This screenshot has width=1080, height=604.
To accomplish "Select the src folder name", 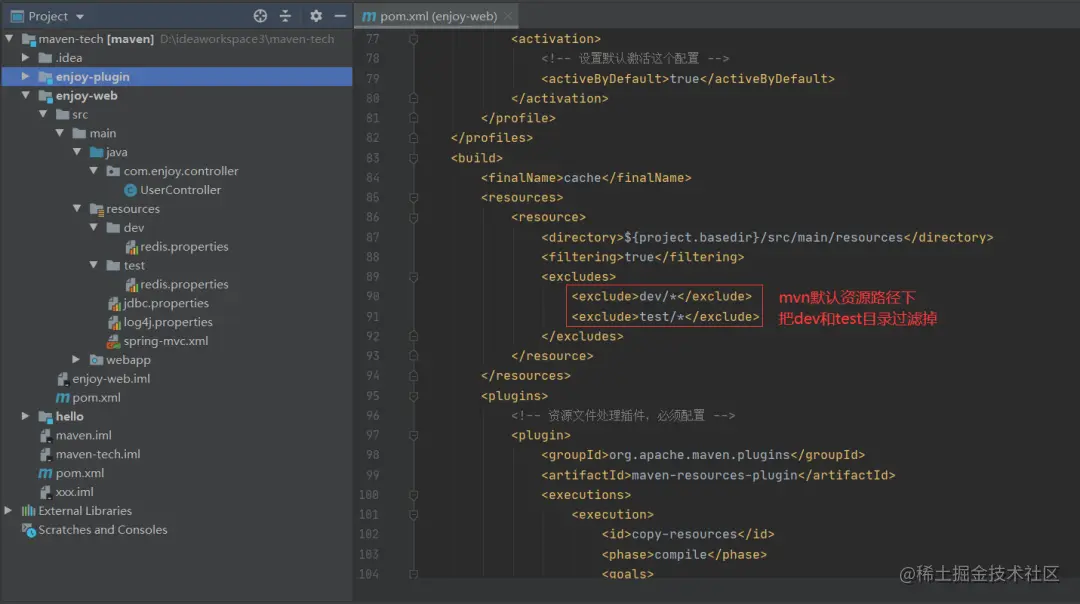I will pos(80,114).
